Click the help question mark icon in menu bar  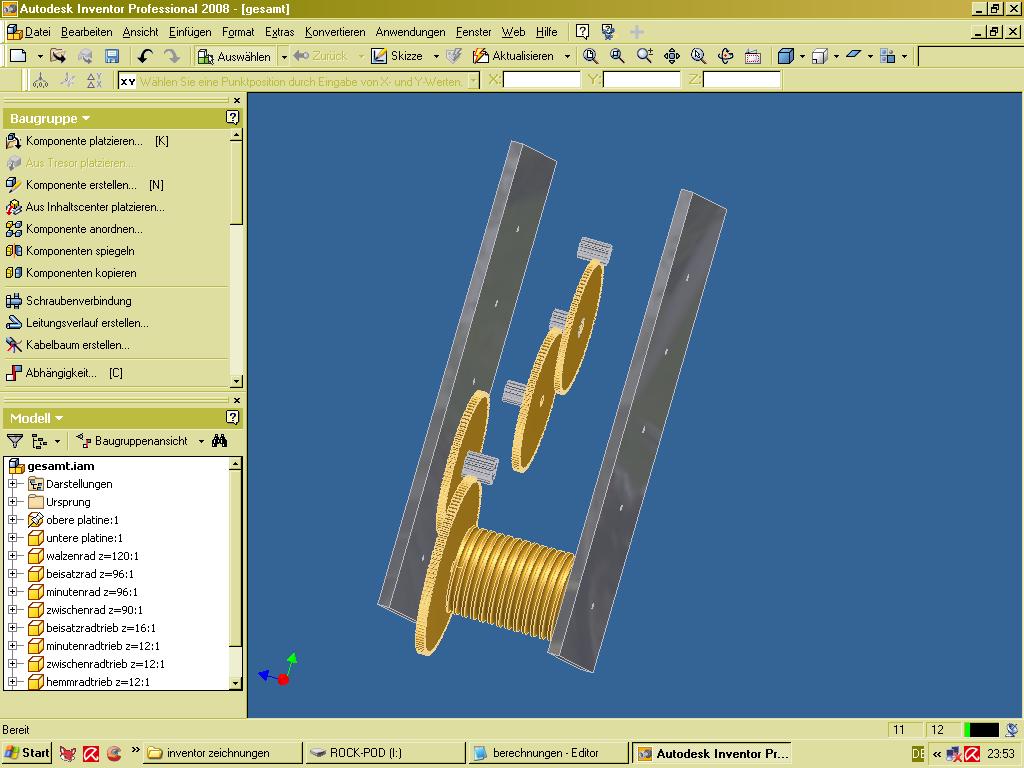583,31
